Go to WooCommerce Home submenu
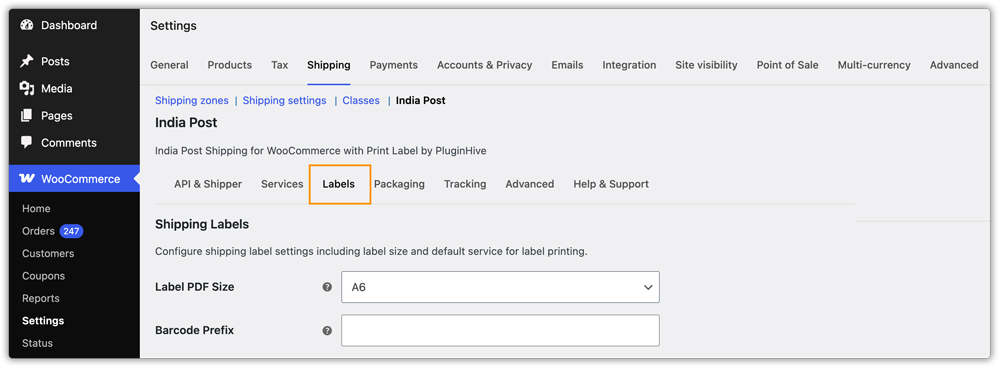1000x369 pixels. point(36,209)
